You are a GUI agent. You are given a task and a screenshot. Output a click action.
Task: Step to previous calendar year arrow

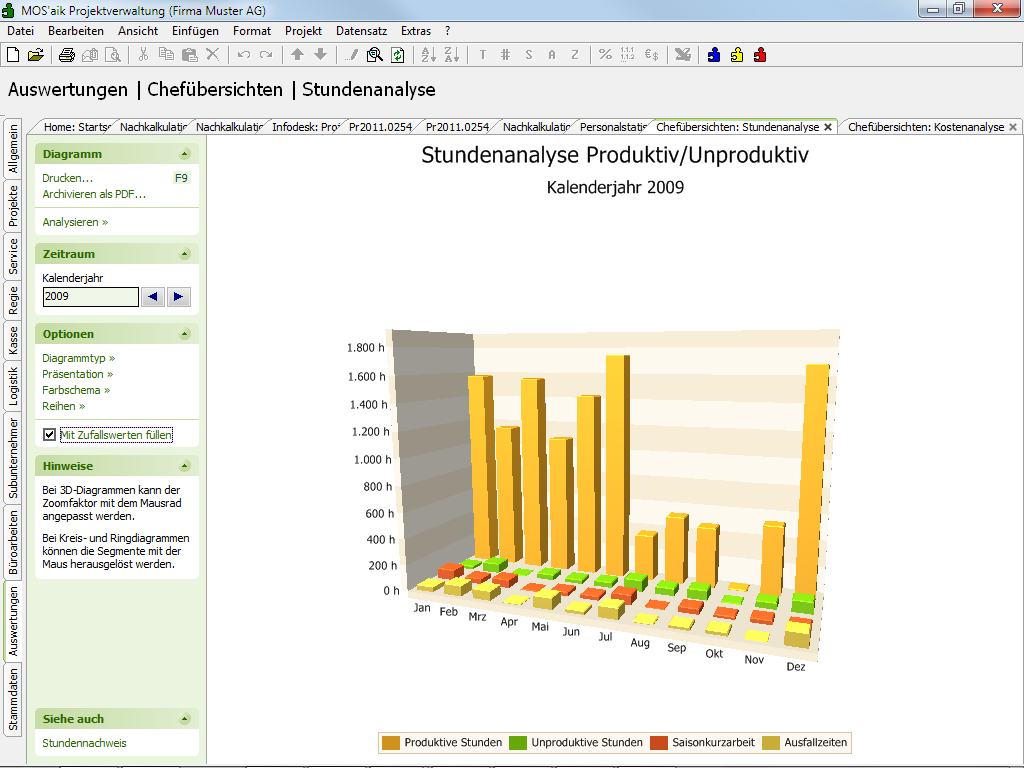click(x=152, y=297)
